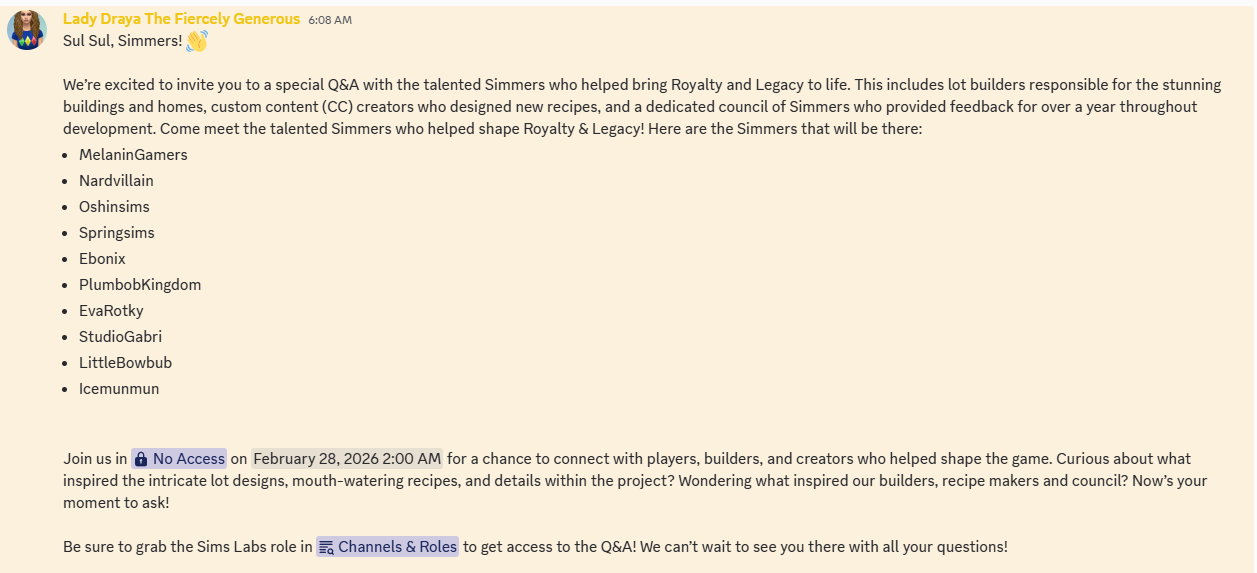Click the "Sul Sul, Simmers!" greeting text
The image size is (1257, 573).
point(122,41)
